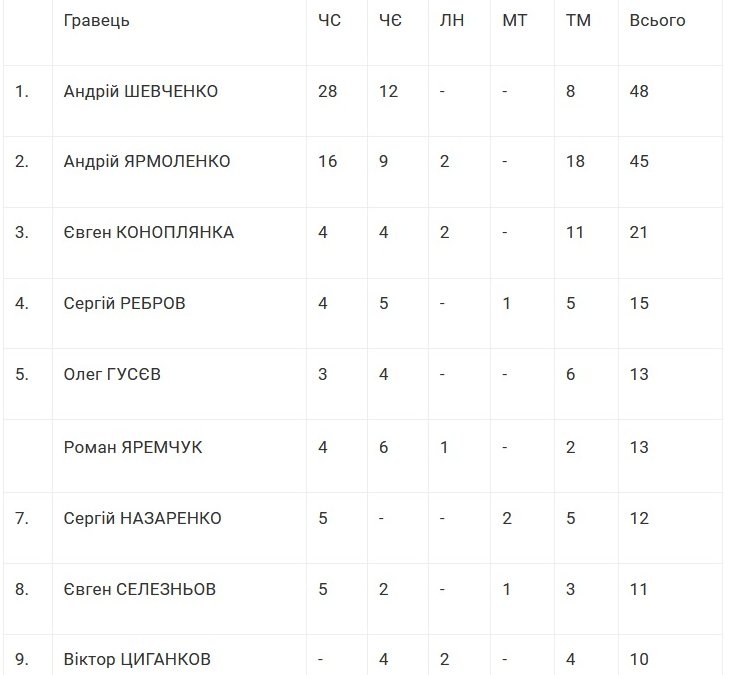Screen dimensions: 732x675
Task: Select Сергій НАЗАРЕНКО in the list
Action: click(x=142, y=518)
